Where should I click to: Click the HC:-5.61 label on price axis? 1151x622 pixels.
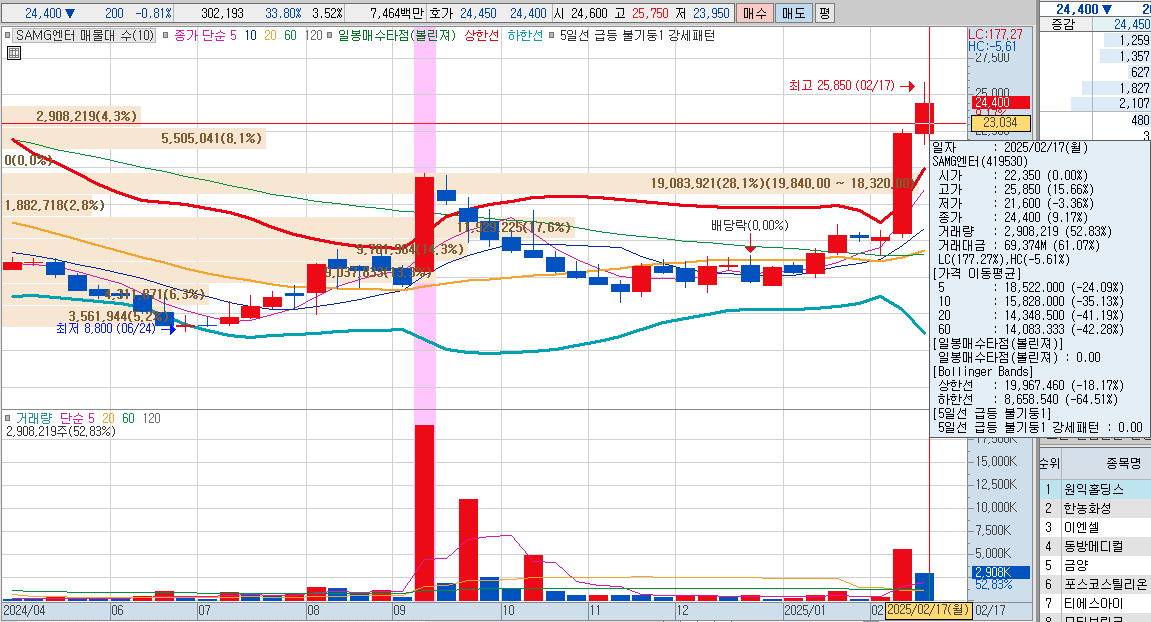point(992,46)
